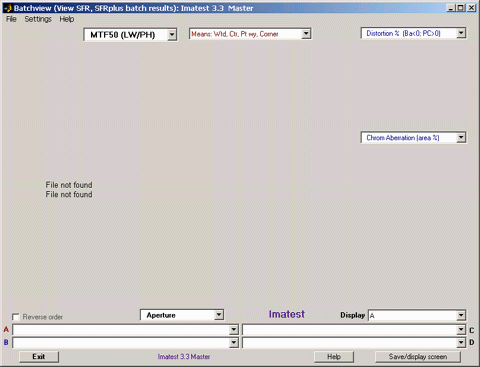Click the bottom Help button

(x=334, y=357)
